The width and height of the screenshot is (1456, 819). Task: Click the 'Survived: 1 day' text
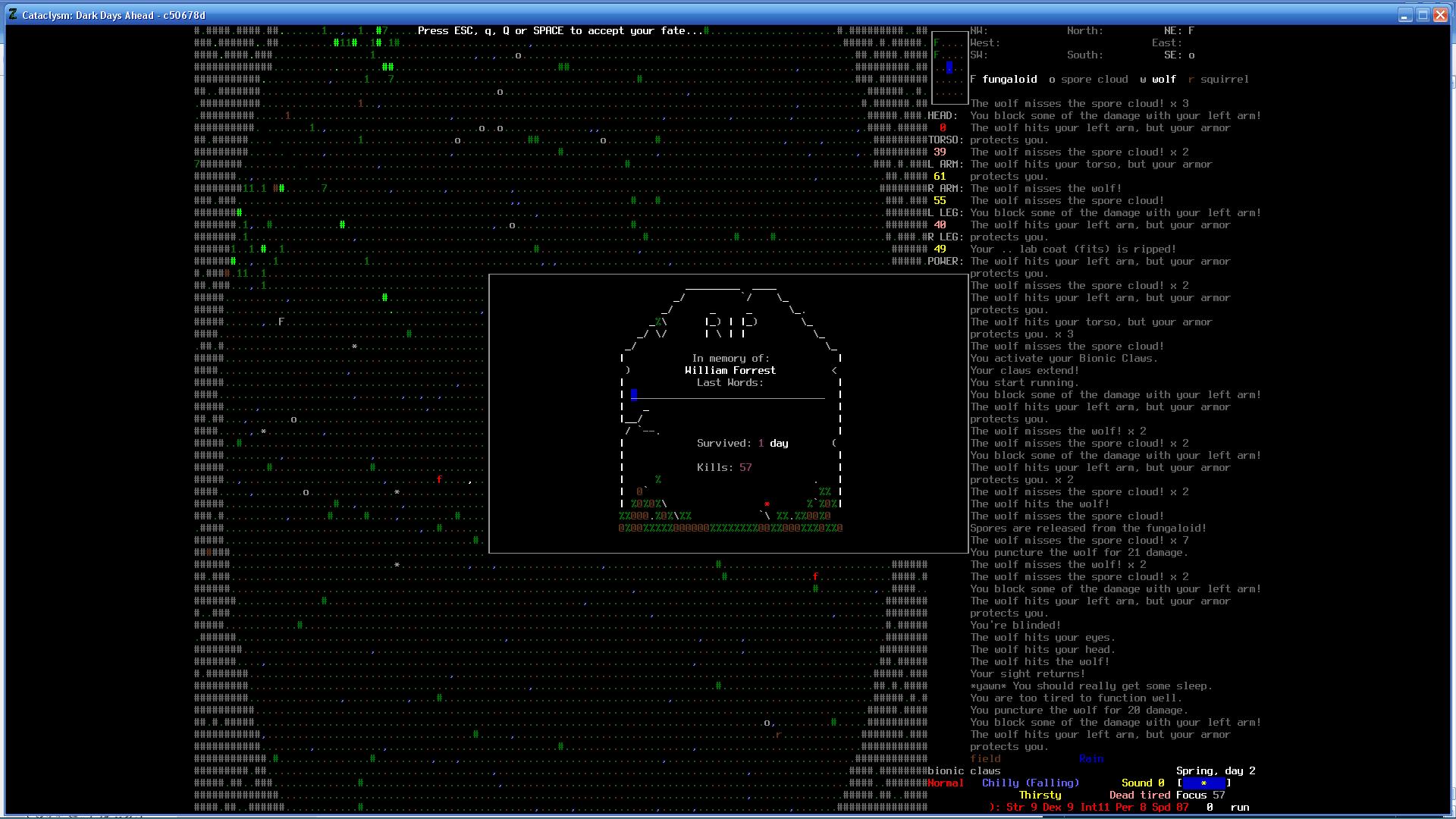[742, 444]
